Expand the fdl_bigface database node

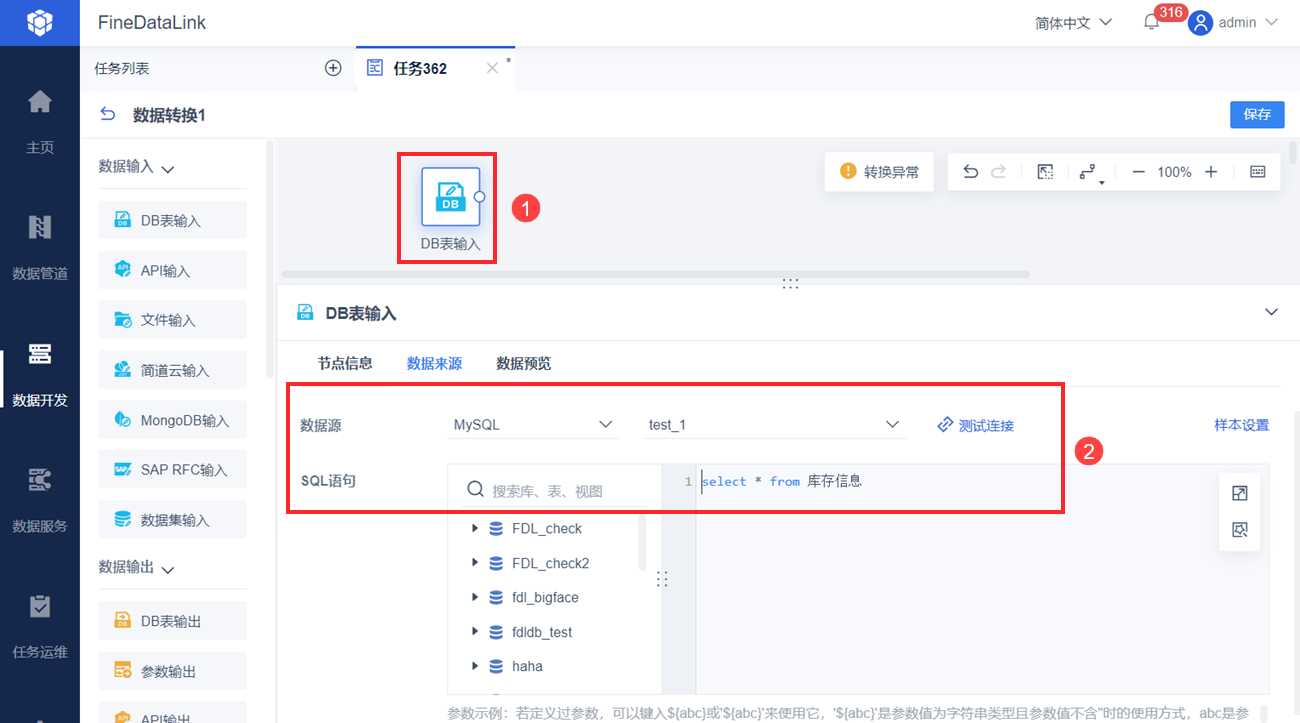point(475,597)
